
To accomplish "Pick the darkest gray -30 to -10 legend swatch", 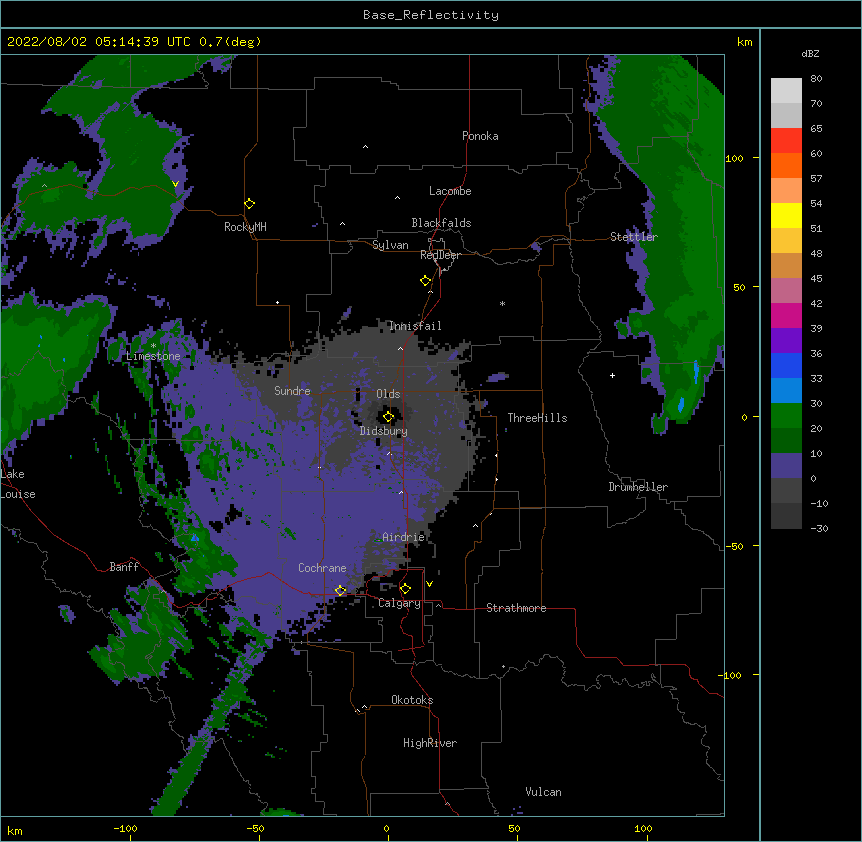I will point(786,516).
